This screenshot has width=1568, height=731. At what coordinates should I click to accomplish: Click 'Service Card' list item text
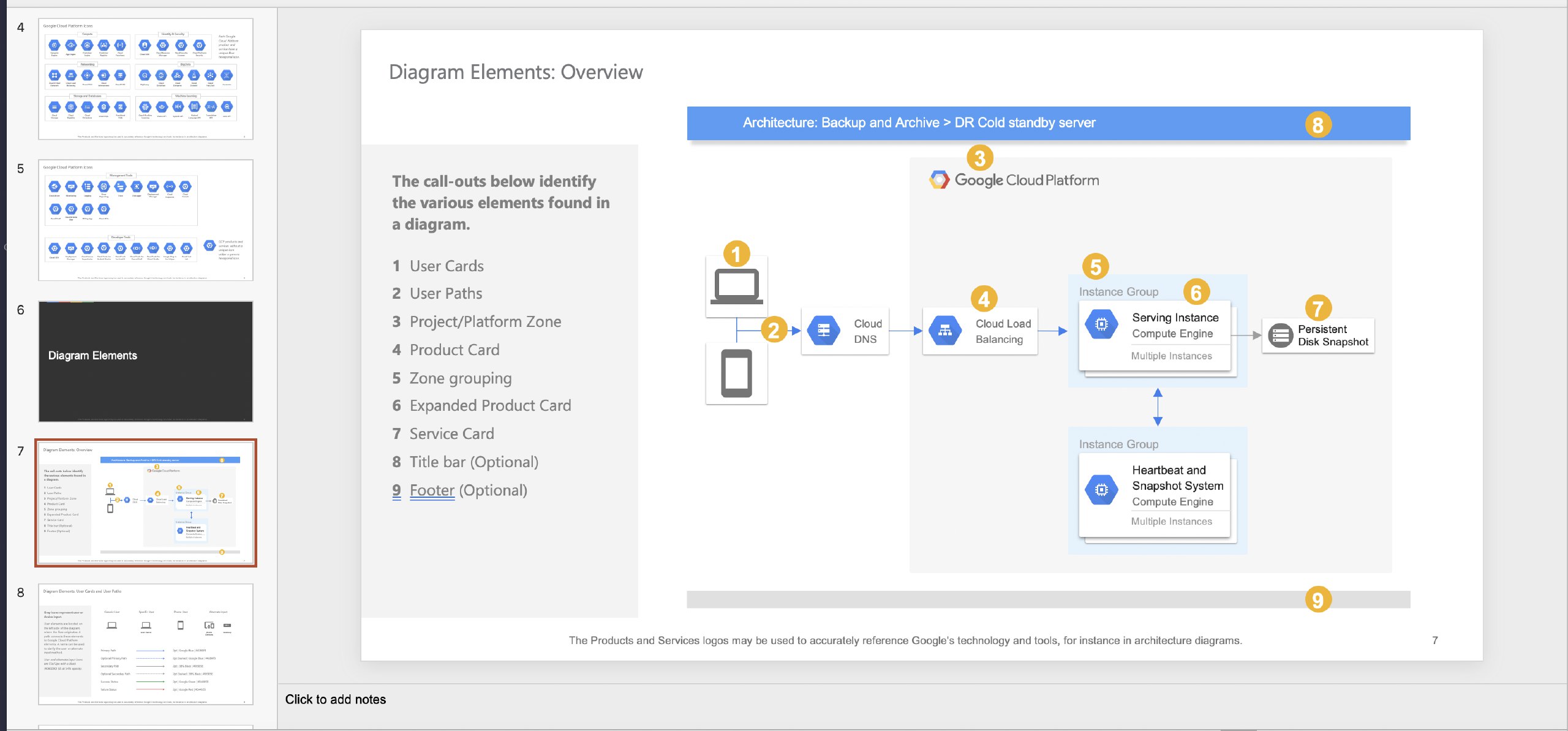pyautogui.click(x=451, y=434)
